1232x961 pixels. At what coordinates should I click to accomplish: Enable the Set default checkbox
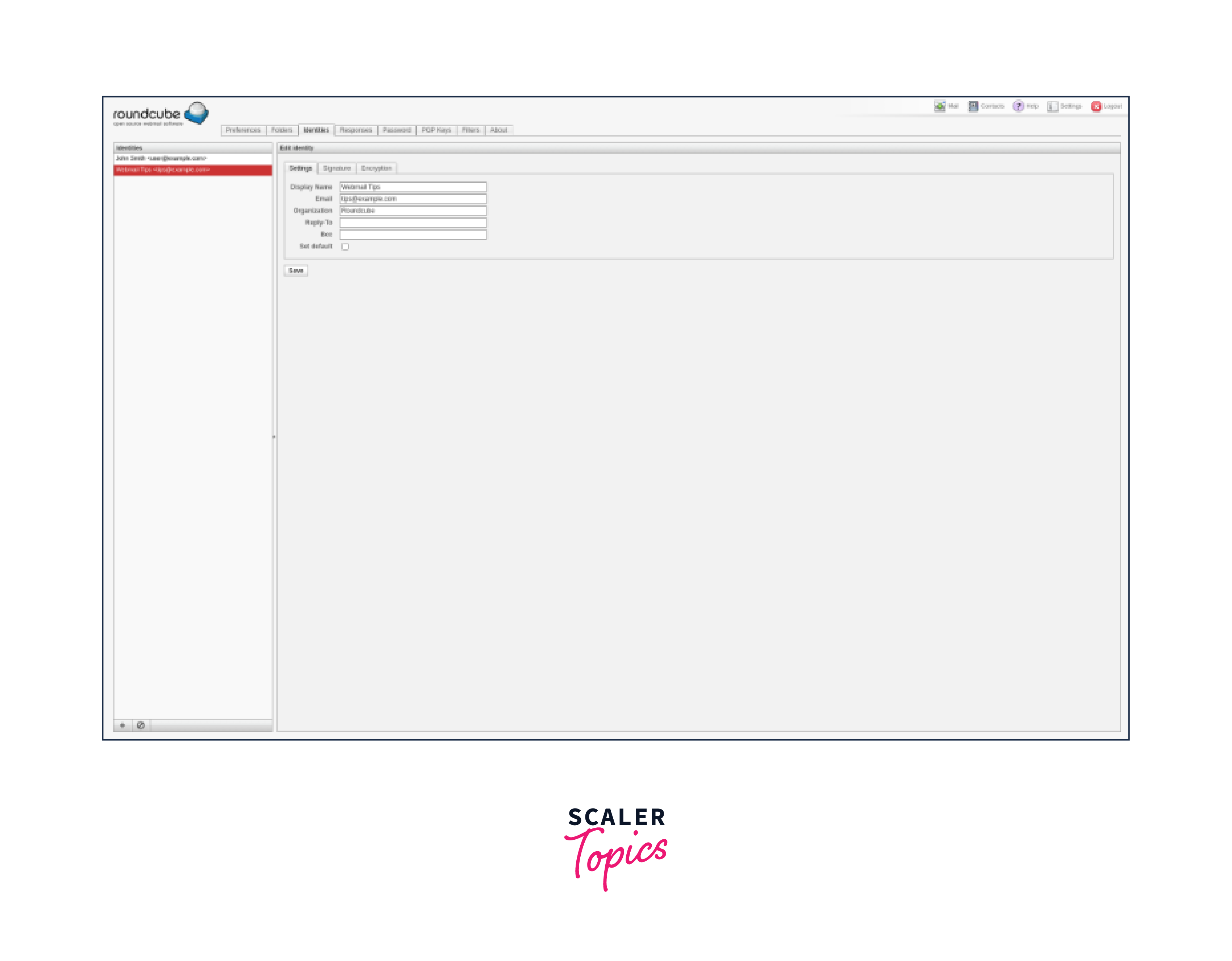click(x=345, y=246)
